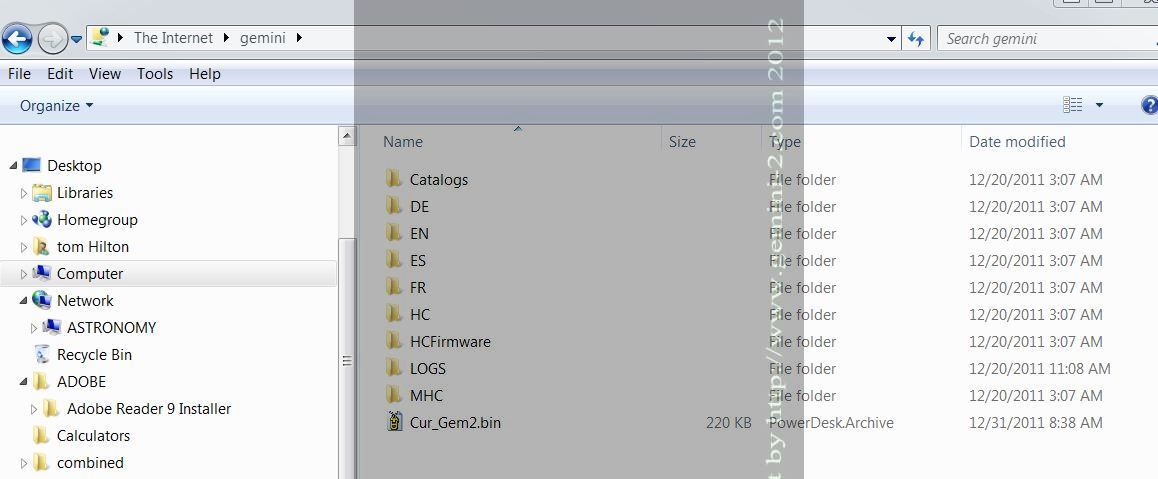Open the view options dropdown arrow
The width and height of the screenshot is (1158, 479).
(x=1099, y=105)
